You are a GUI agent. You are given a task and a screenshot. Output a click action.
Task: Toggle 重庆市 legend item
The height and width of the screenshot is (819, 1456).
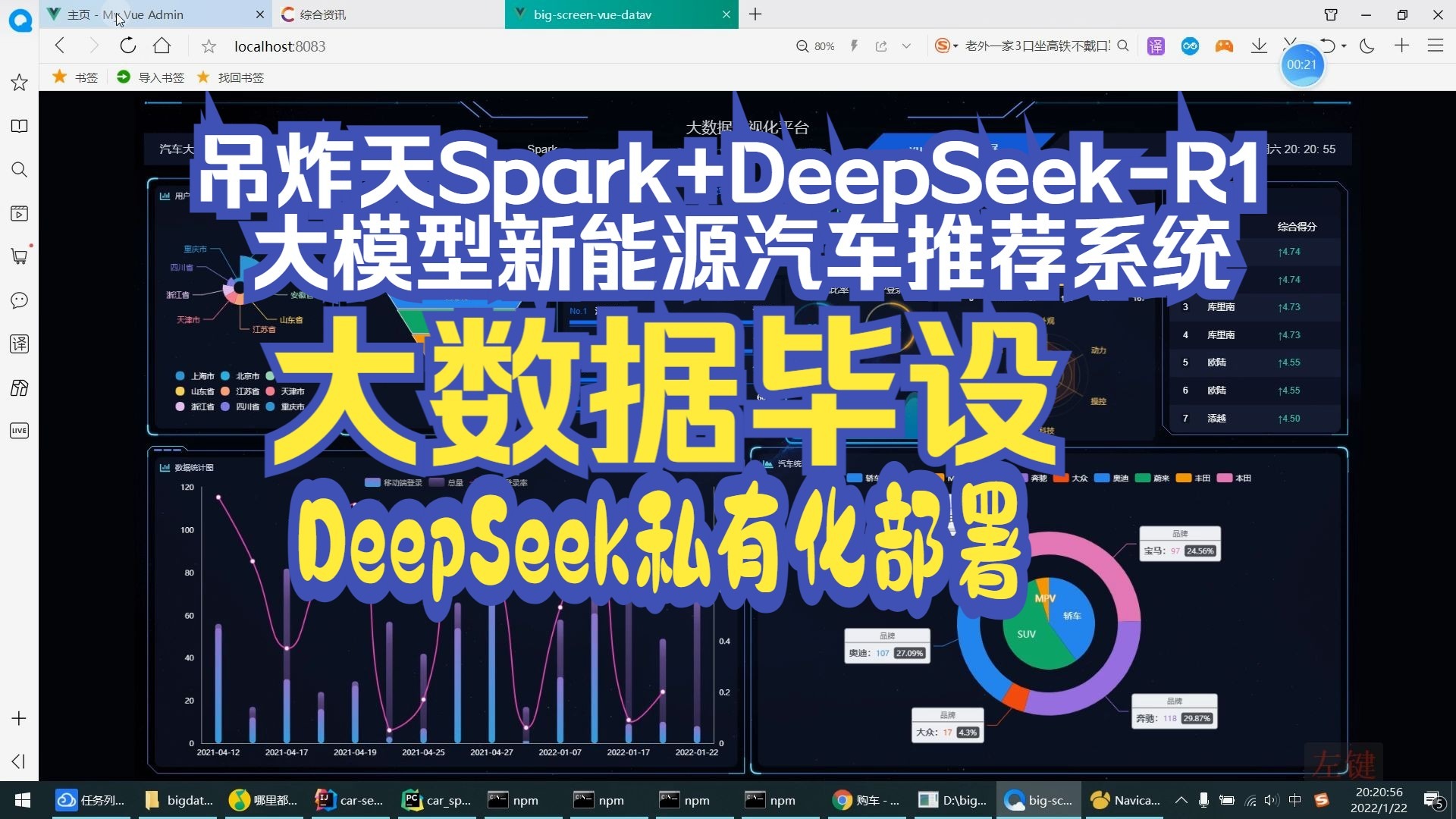tap(284, 406)
